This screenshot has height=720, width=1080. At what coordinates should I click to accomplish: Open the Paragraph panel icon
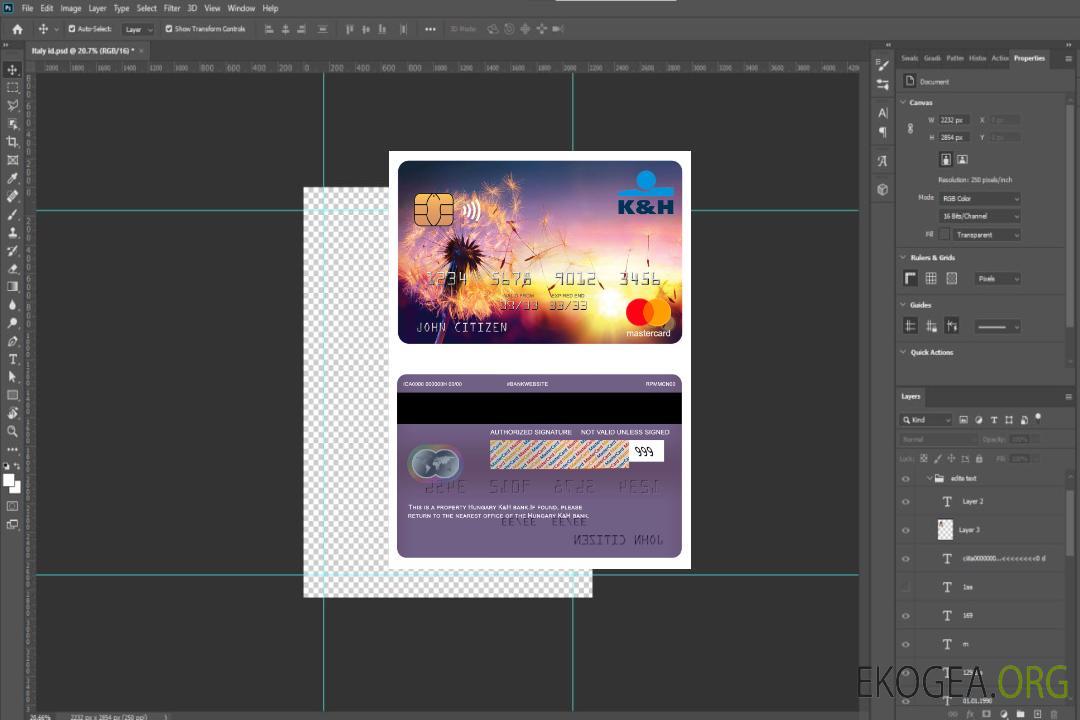tap(882, 132)
